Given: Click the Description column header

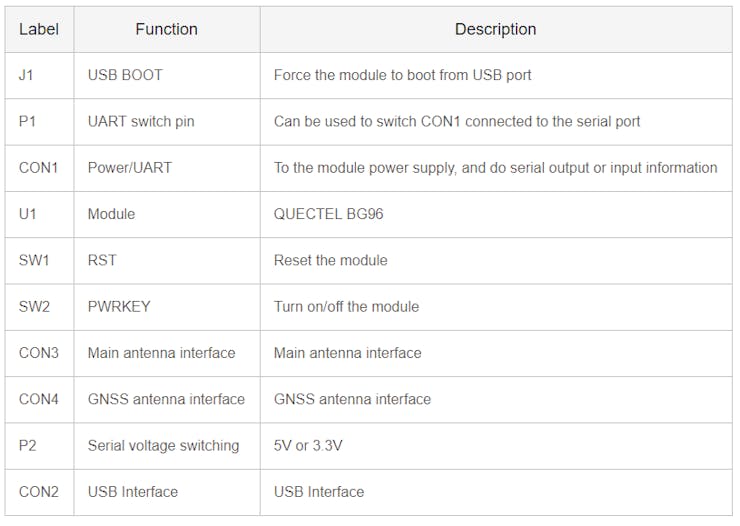Looking at the screenshot, I should point(496,29).
